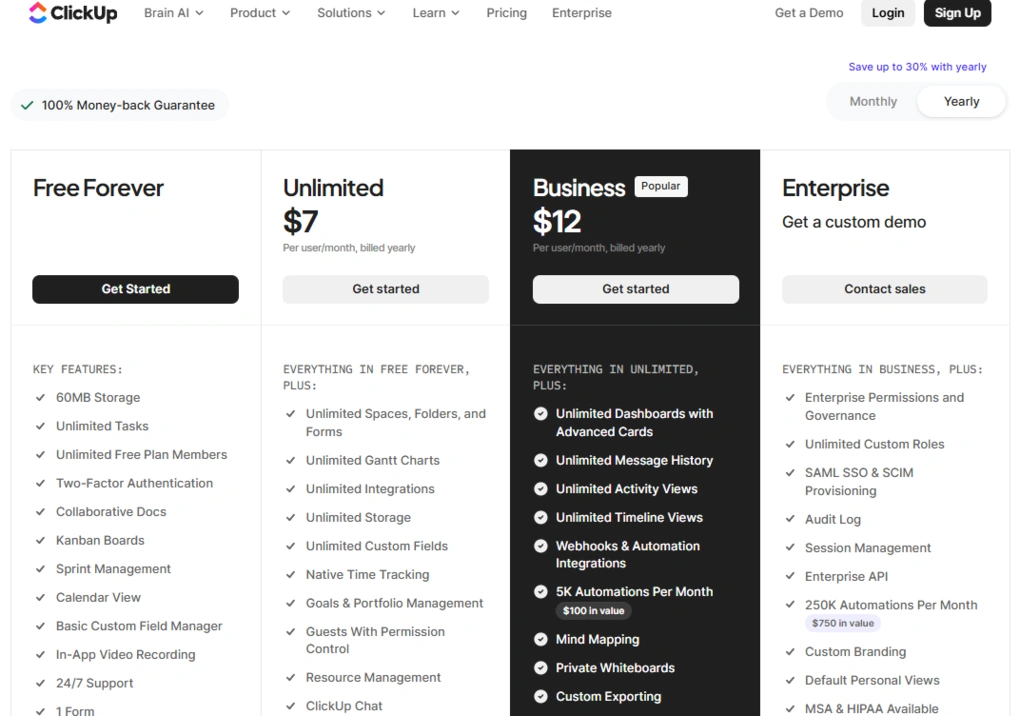Click checkmark beside Unlimited Gantt Charts
Screen dimensions: 1020x716
coord(291,460)
